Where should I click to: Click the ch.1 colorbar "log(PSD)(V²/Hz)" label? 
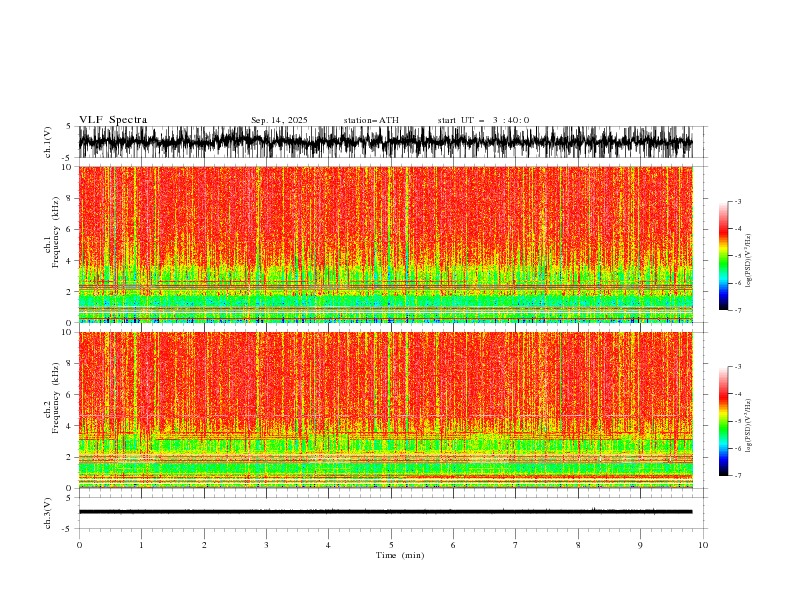pyautogui.click(x=748, y=261)
